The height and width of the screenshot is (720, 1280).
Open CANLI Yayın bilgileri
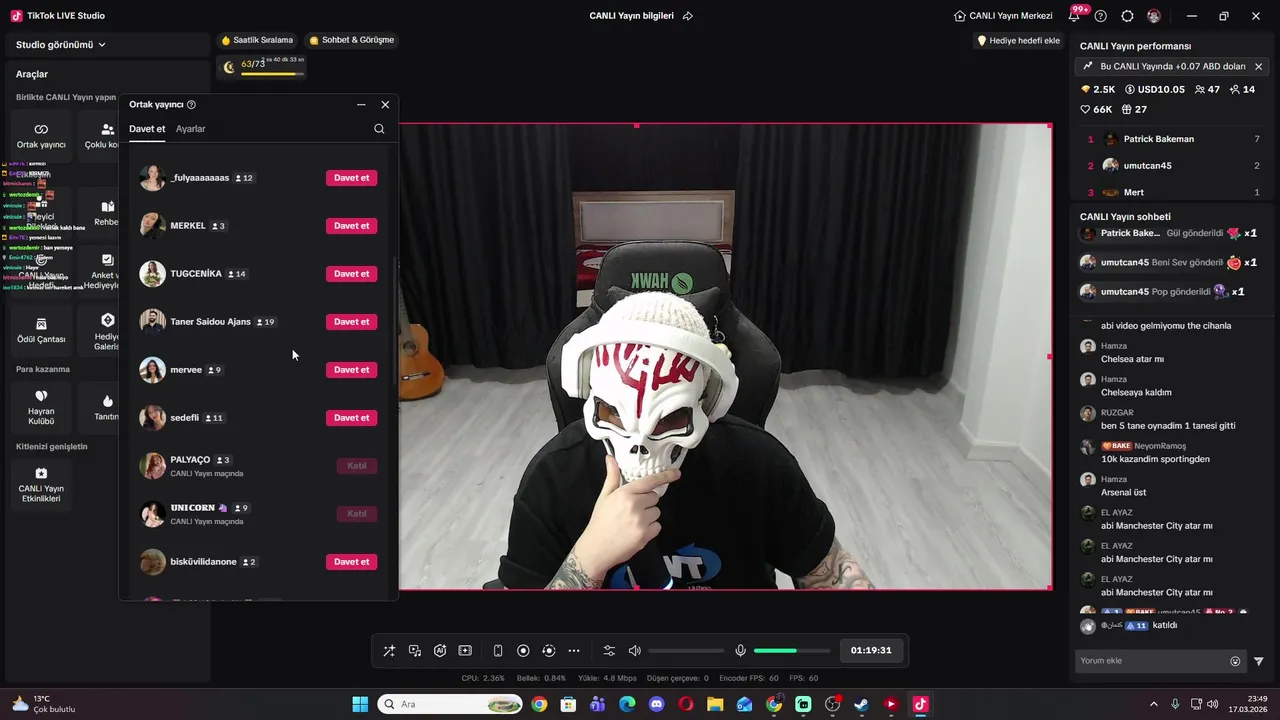631,16
